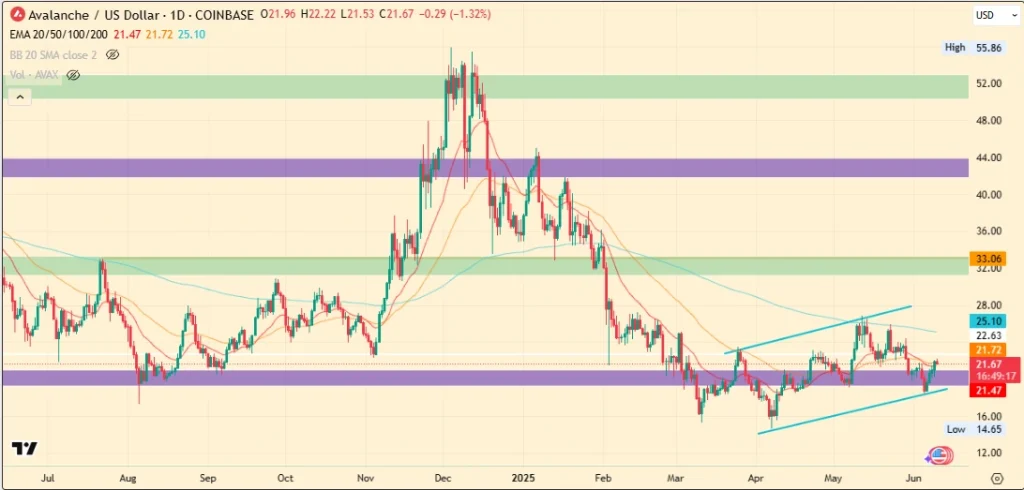Click the 2025 label on time axis
Image resolution: width=1024 pixels, height=490 pixels.
(x=523, y=478)
